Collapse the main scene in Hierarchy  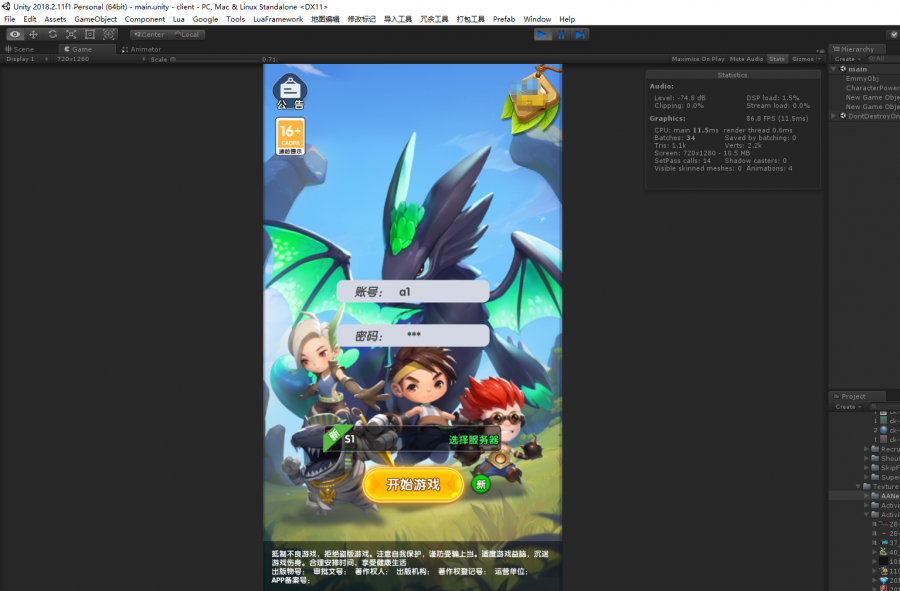tap(833, 69)
